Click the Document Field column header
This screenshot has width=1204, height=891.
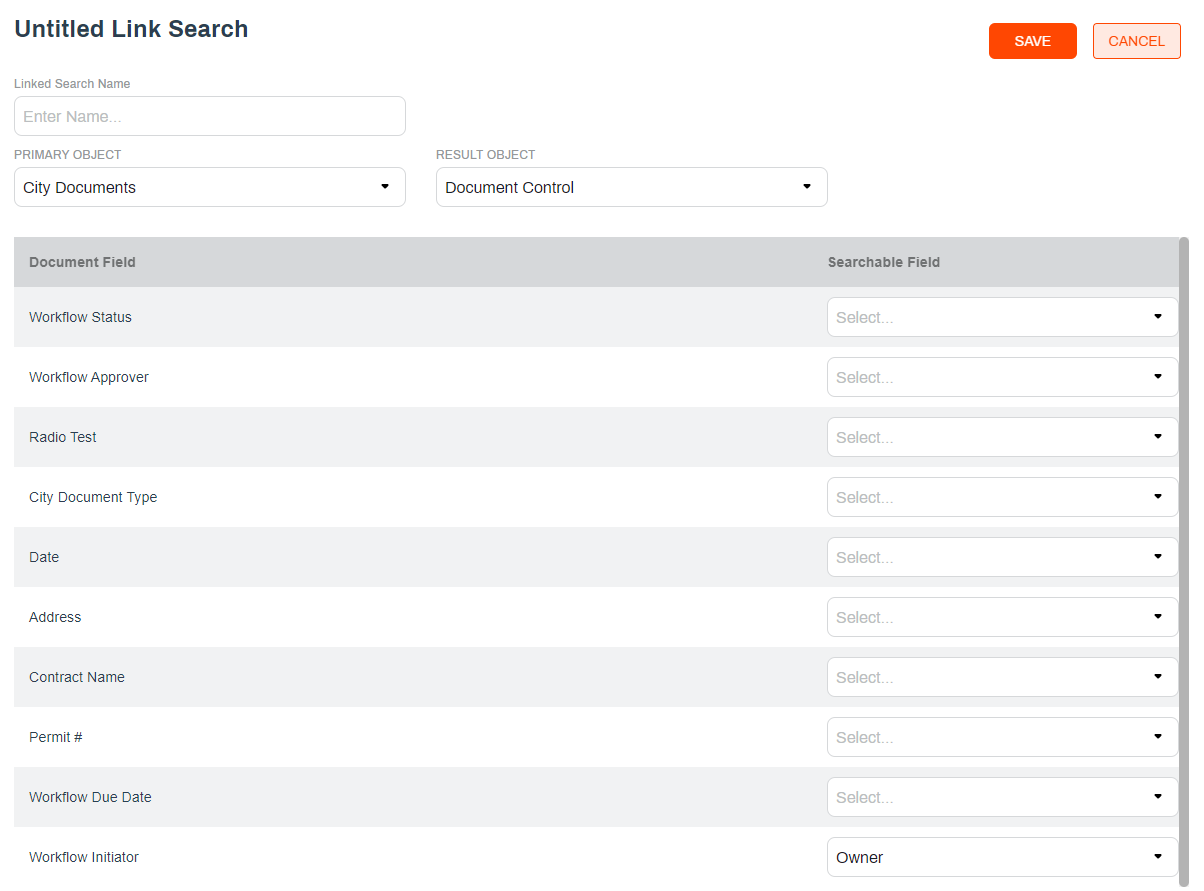coord(82,262)
